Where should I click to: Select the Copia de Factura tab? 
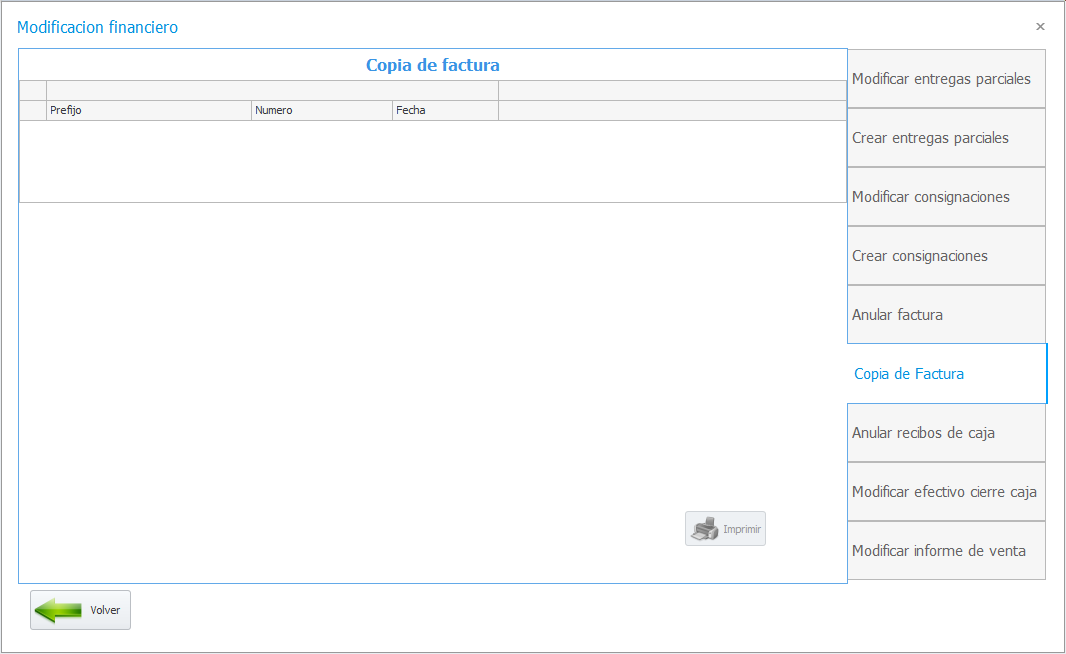[947, 374]
